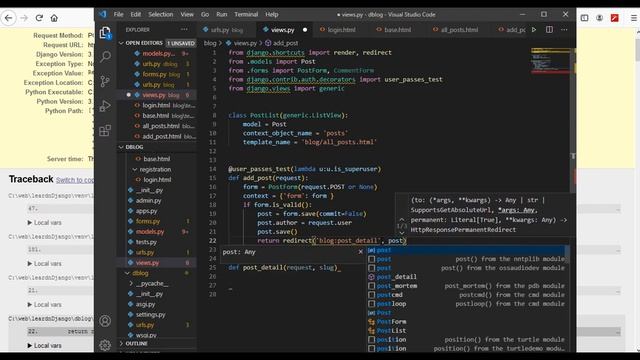Click the code minimap preview
640x360 pixels.
point(550,60)
